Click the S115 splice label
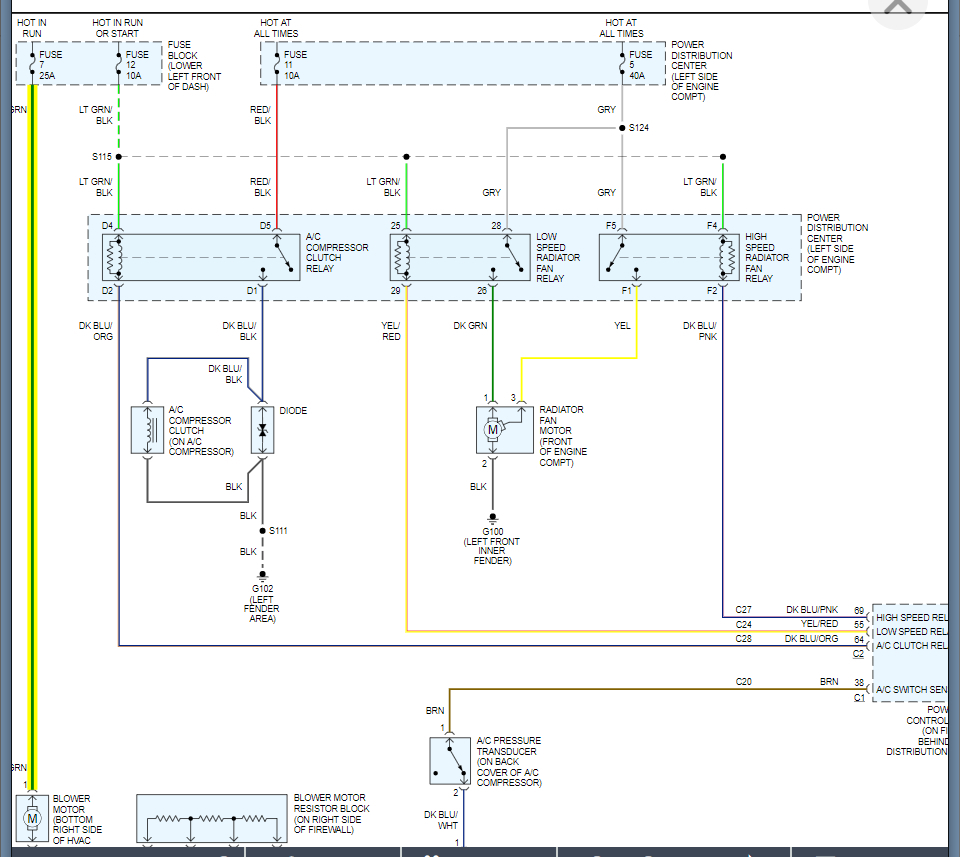 pyautogui.click(x=101, y=156)
